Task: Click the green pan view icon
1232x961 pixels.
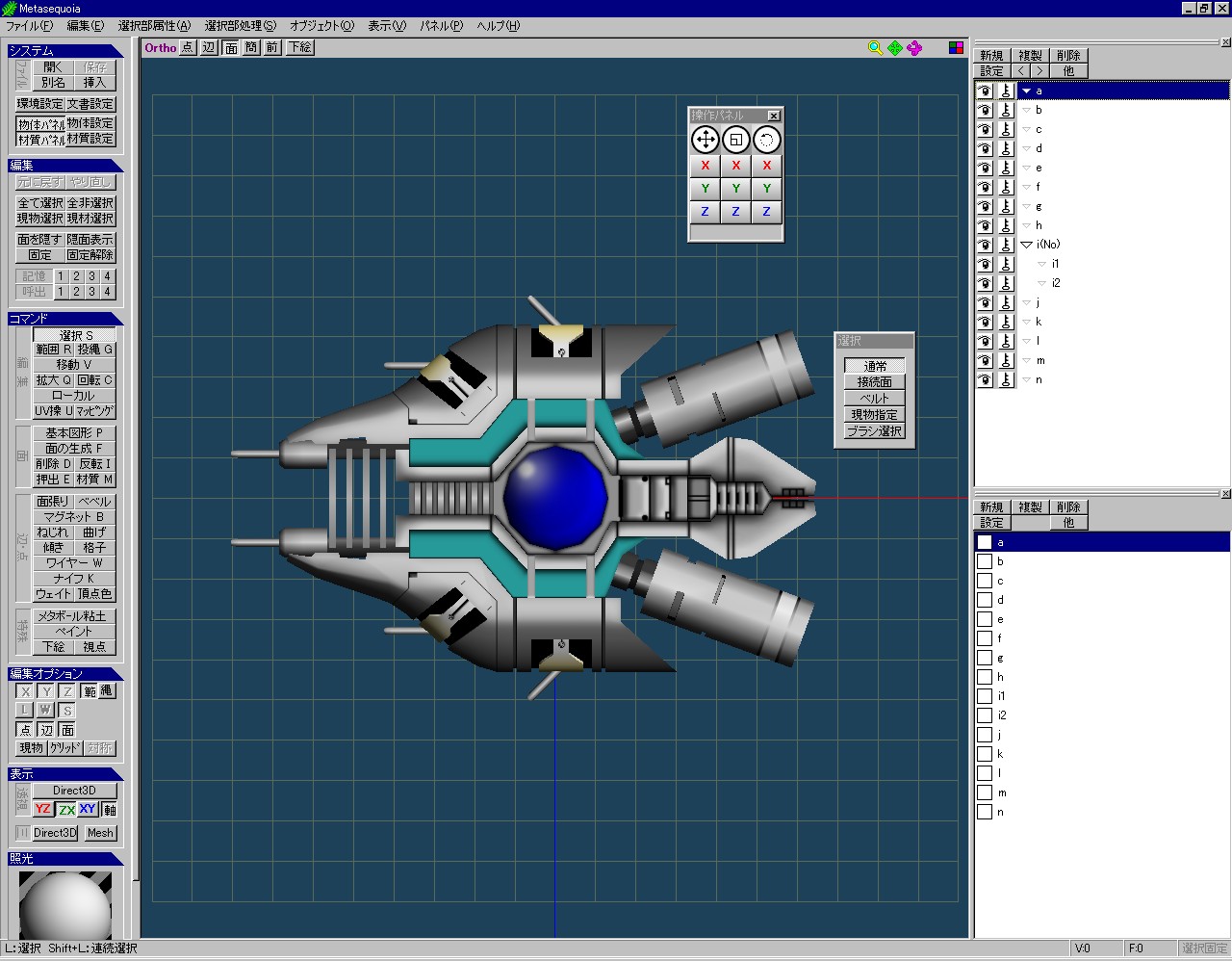Action: pos(895,47)
